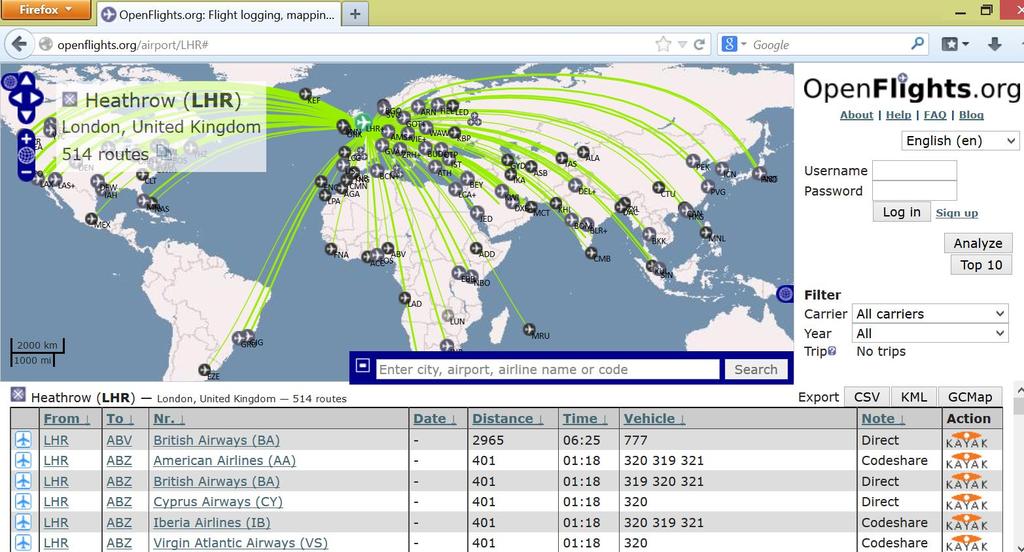
Task: Open the language dropdown English (en)
Action: point(959,140)
